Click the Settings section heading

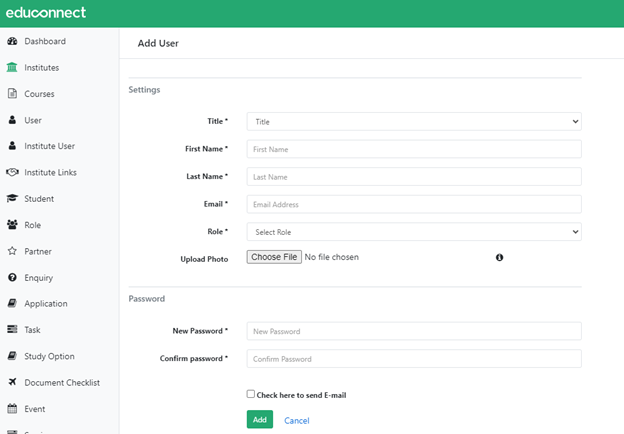144,90
